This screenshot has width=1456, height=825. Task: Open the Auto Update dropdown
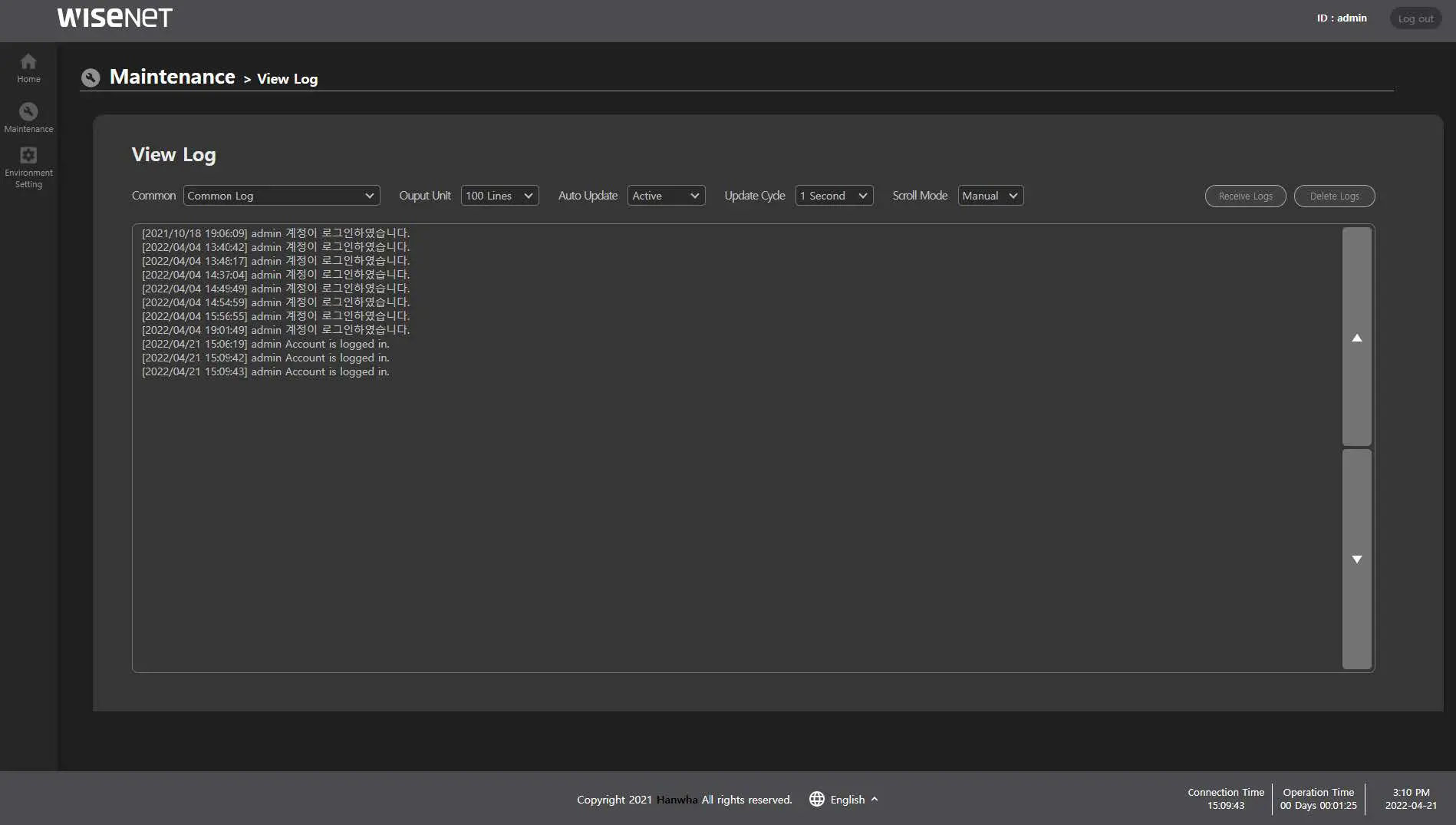point(666,196)
